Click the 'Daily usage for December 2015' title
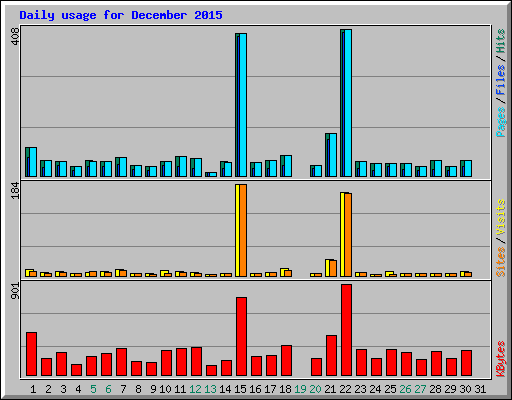 coord(121,15)
